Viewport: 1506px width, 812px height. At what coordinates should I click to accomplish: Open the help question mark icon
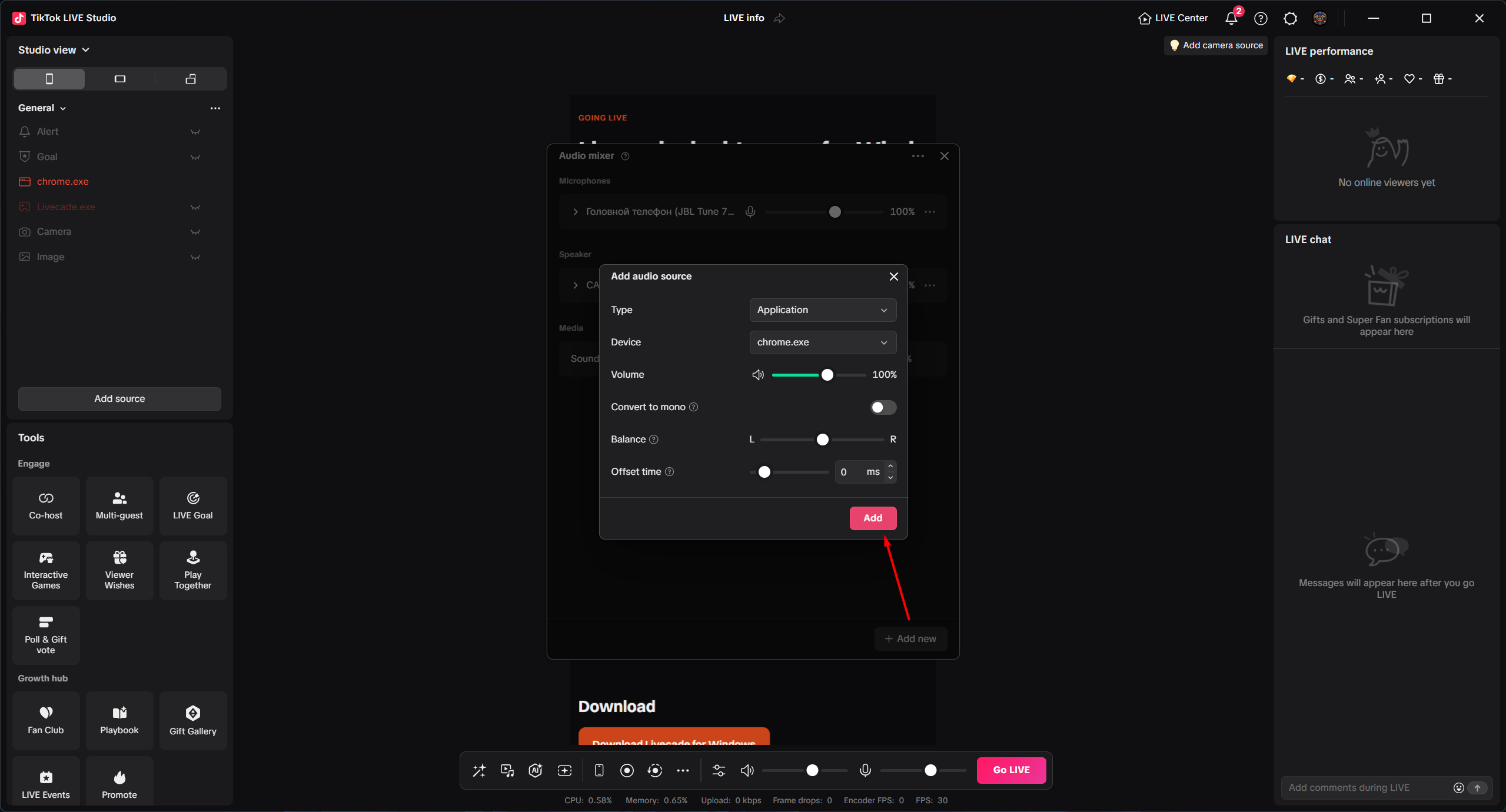(1261, 18)
